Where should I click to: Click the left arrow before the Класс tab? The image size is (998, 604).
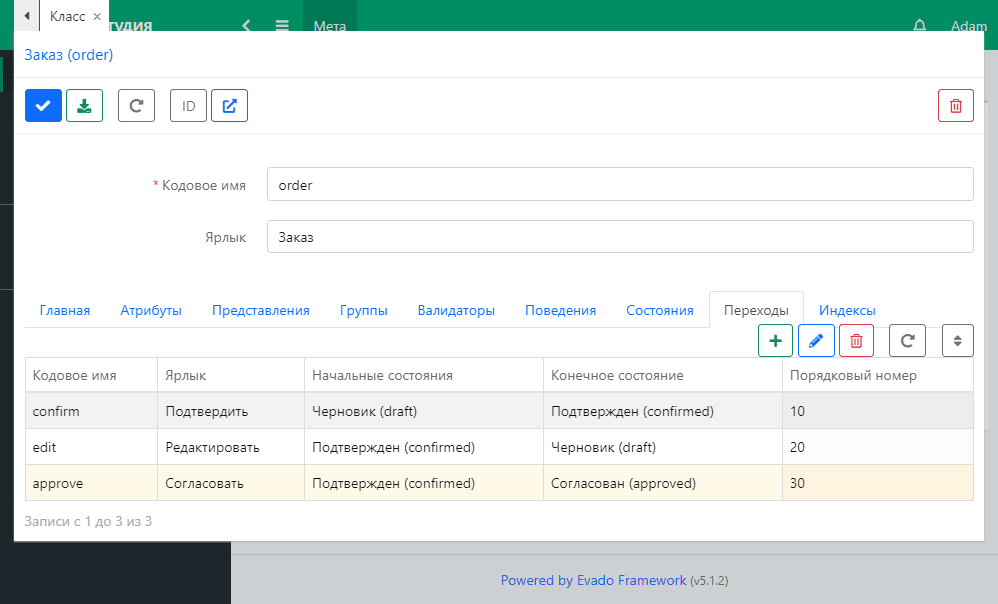(27, 16)
